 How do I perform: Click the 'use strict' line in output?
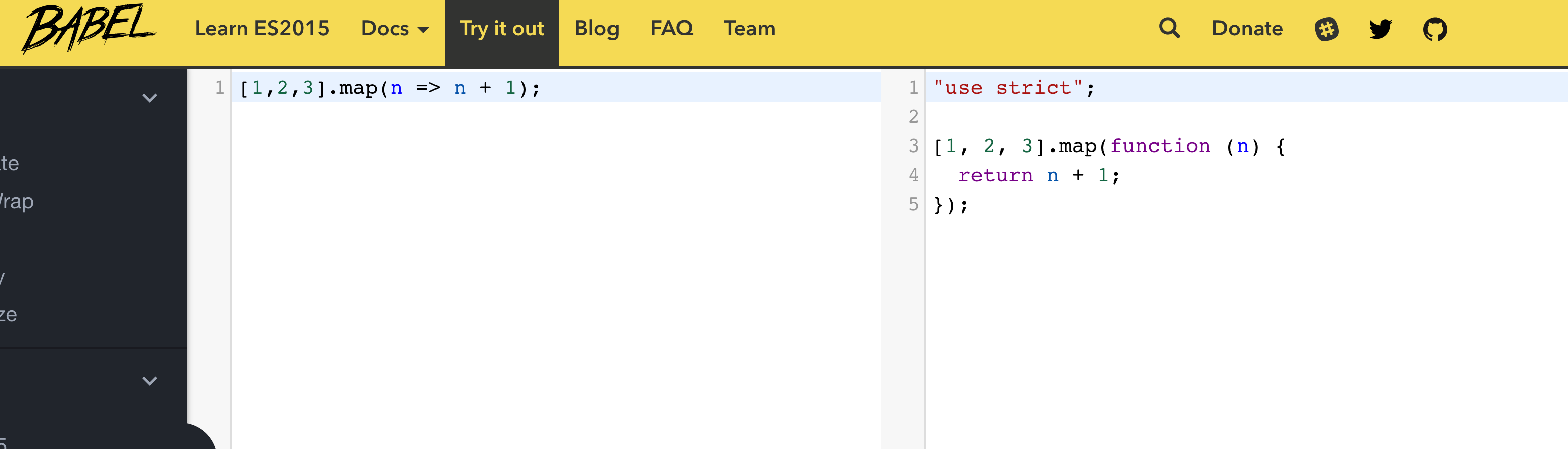[1014, 88]
